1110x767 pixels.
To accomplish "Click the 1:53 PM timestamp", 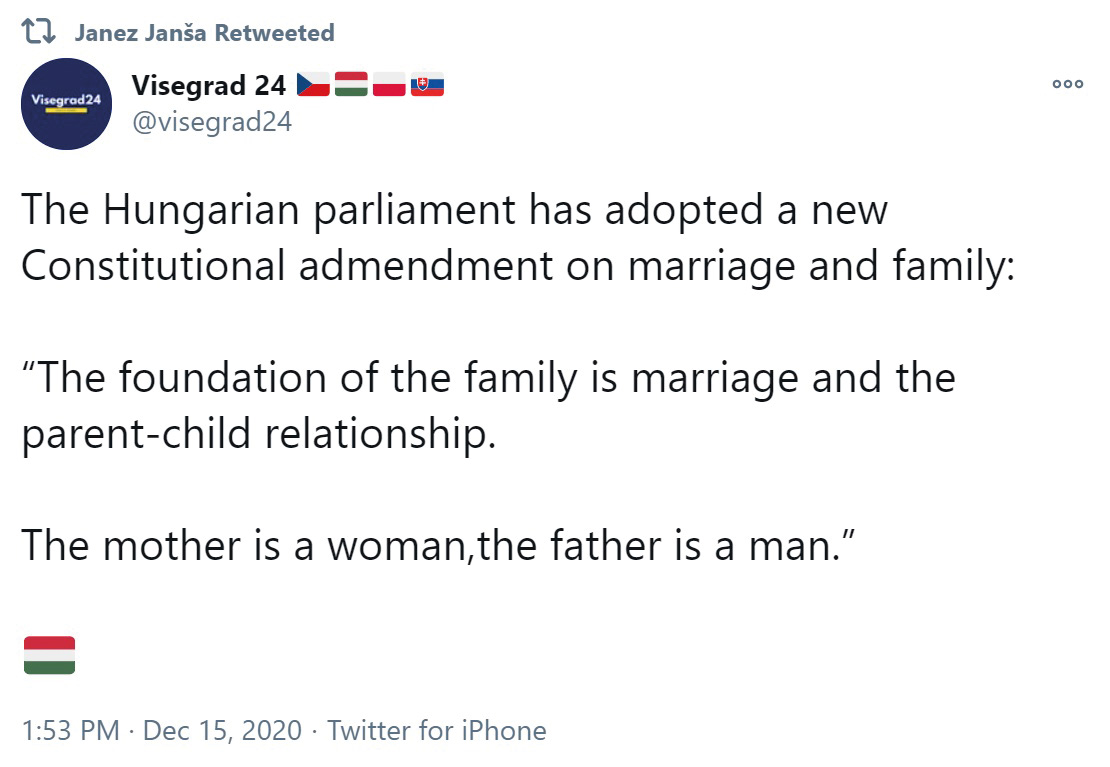I will click(x=70, y=731).
